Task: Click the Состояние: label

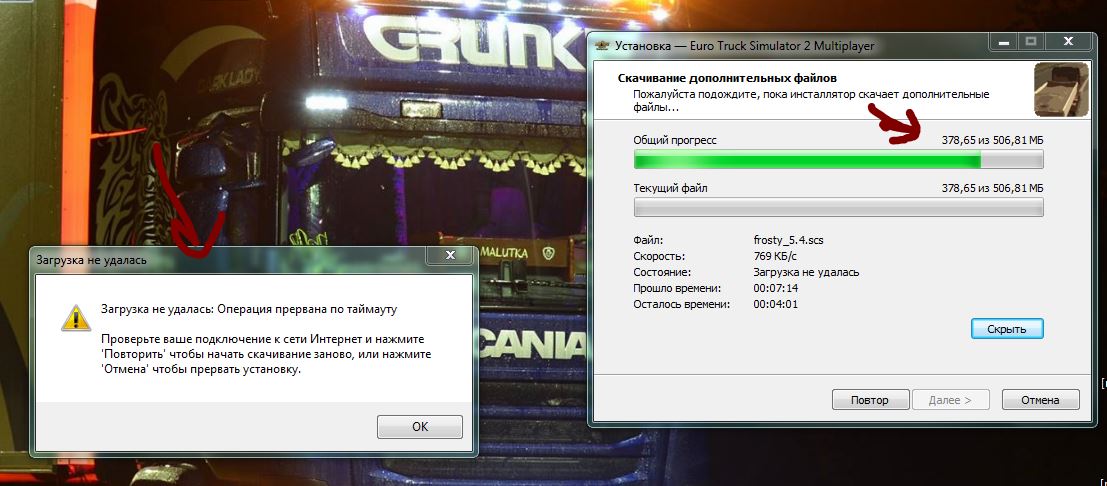Action: click(662, 273)
